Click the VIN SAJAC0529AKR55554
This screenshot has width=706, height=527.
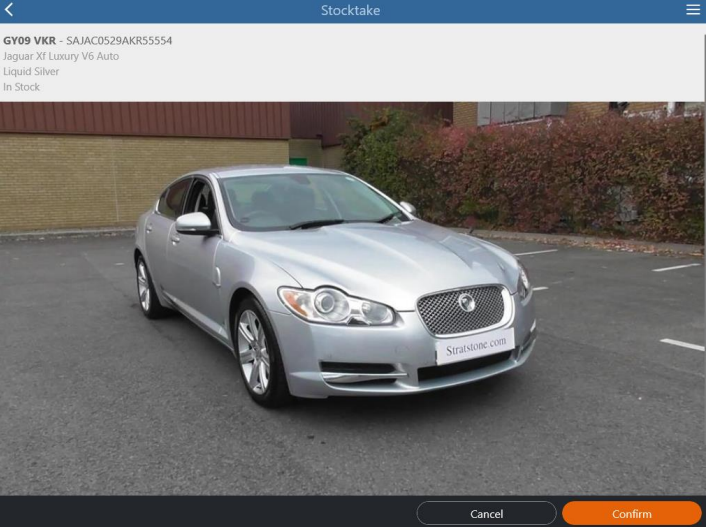(x=119, y=40)
